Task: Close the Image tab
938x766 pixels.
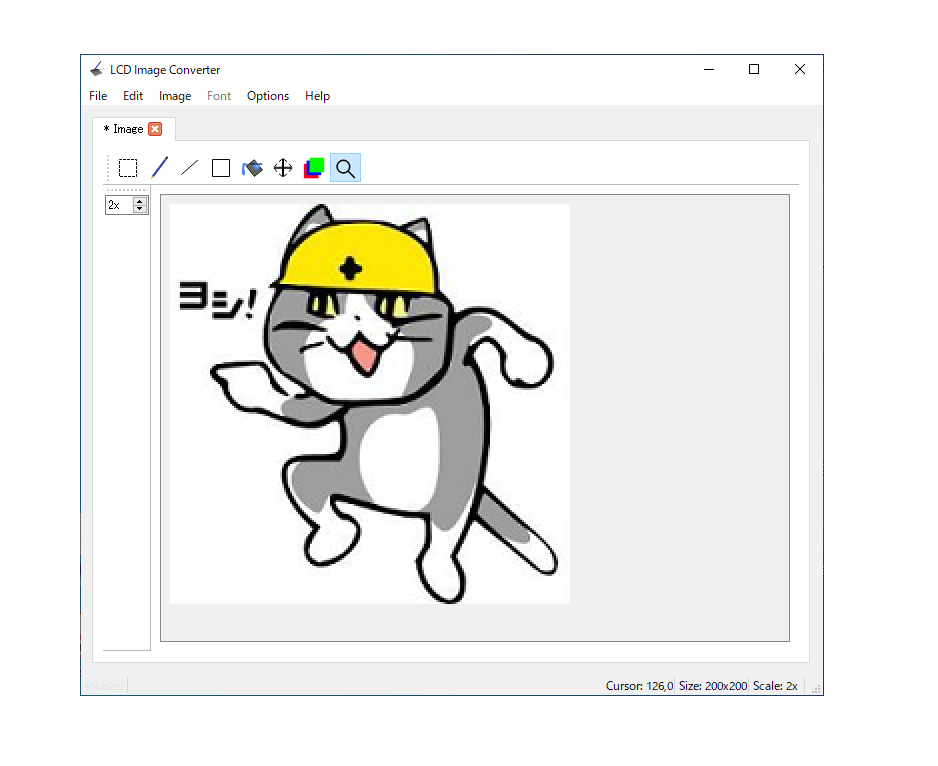Action: tap(155, 129)
